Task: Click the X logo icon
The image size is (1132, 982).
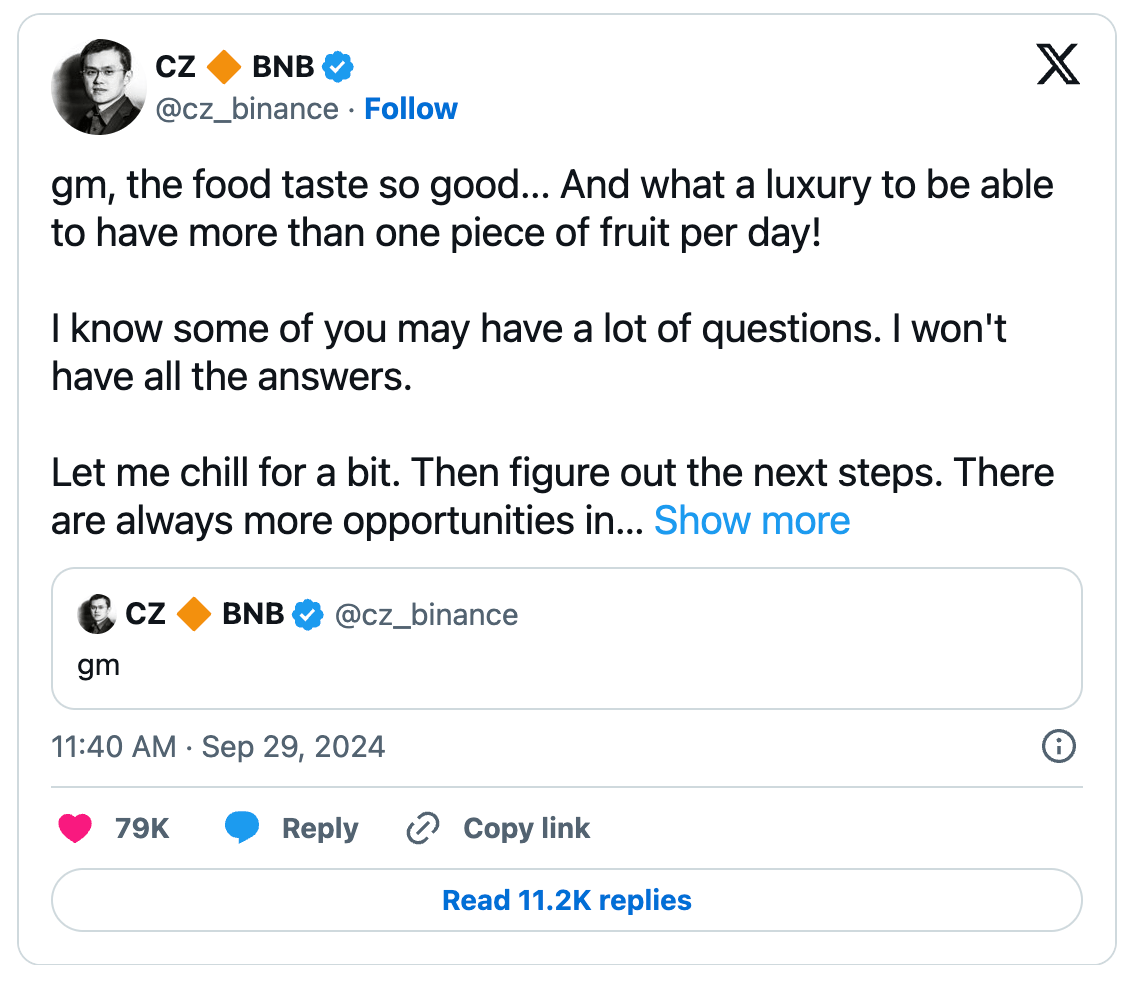Action: [1057, 66]
